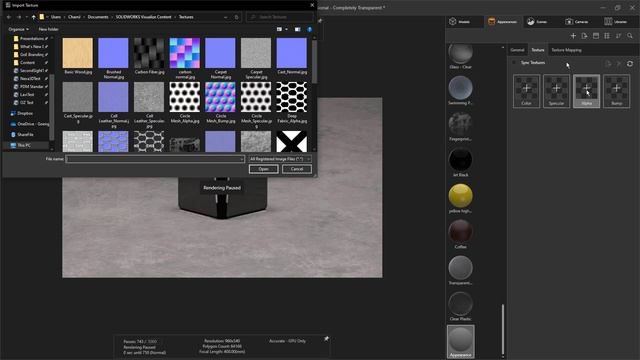Viewport: 640px width, 360px height.
Task: Select the Transparent appearance sphere
Action: [x=460, y=267]
